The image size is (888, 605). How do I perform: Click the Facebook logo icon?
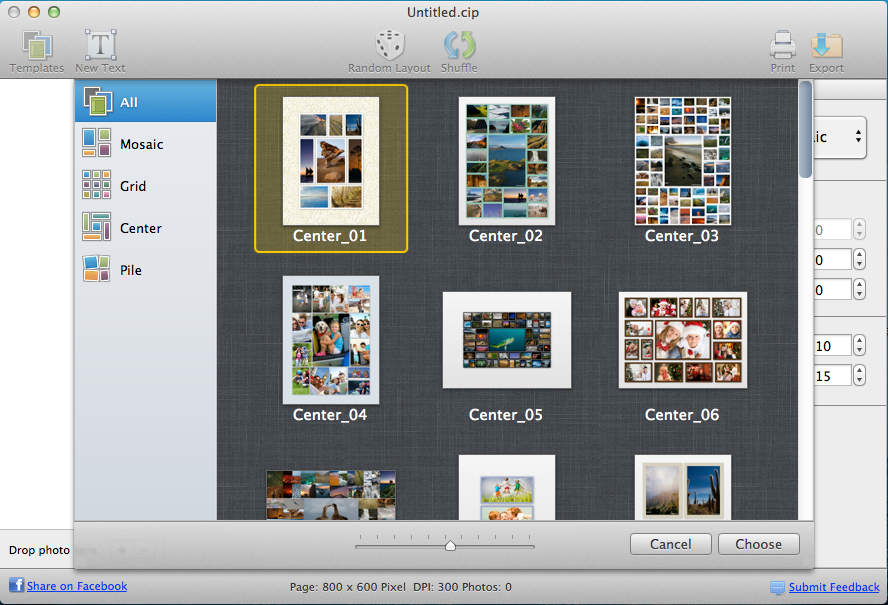point(16,585)
